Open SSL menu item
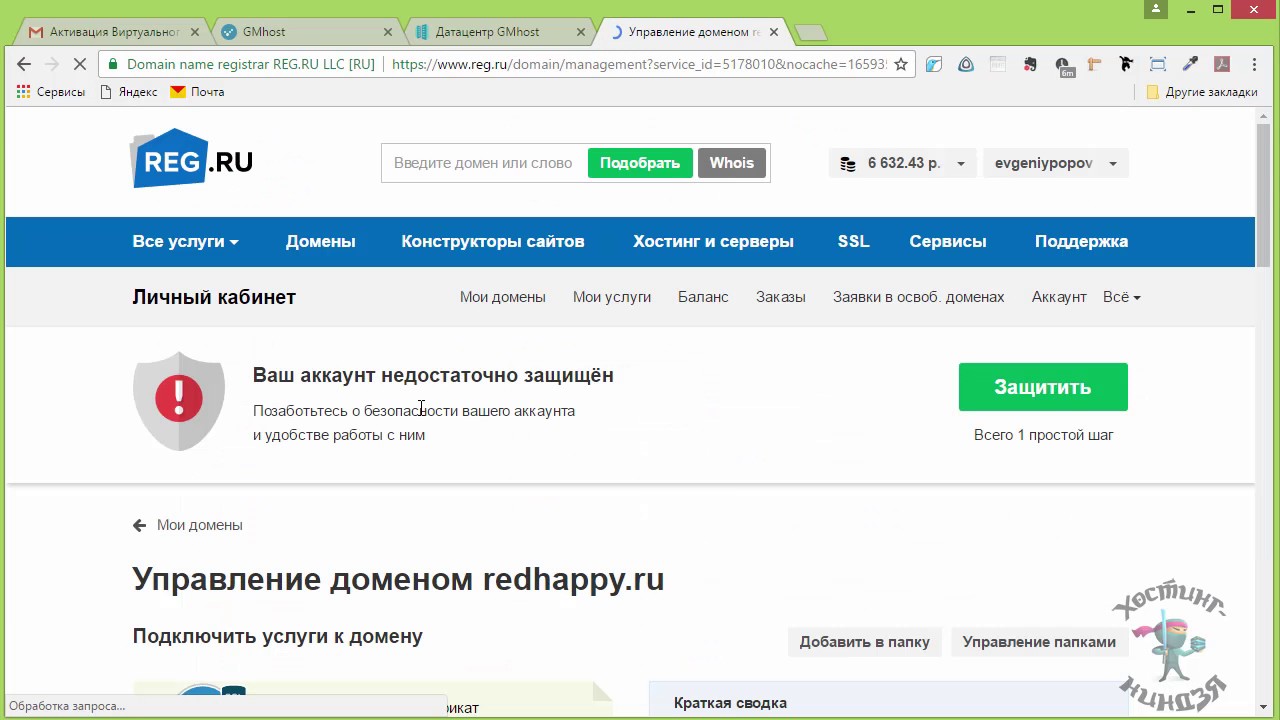Viewport: 1280px width, 720px height. 853,242
